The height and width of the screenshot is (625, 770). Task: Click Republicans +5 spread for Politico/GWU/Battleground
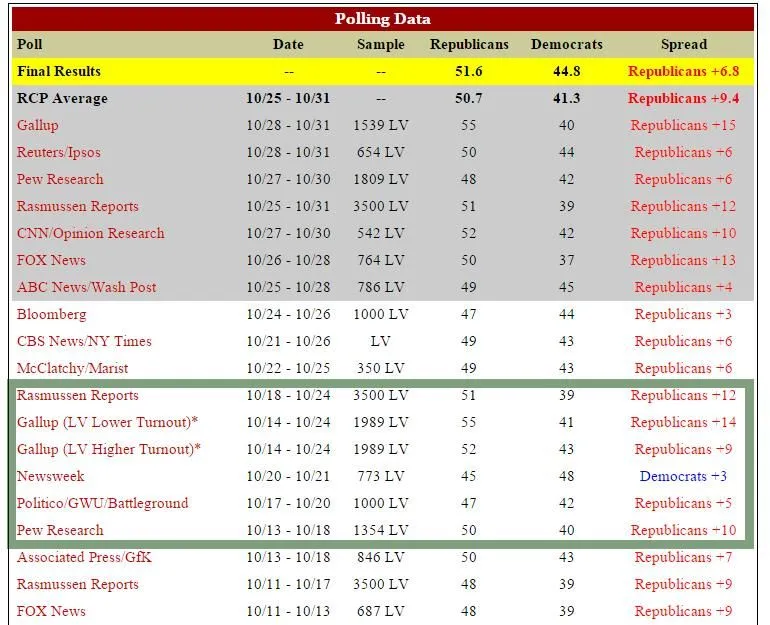pyautogui.click(x=683, y=503)
